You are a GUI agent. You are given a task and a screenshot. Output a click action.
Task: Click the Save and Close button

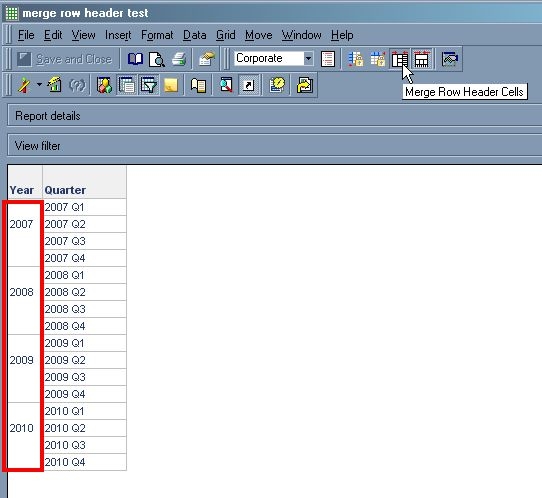65,59
